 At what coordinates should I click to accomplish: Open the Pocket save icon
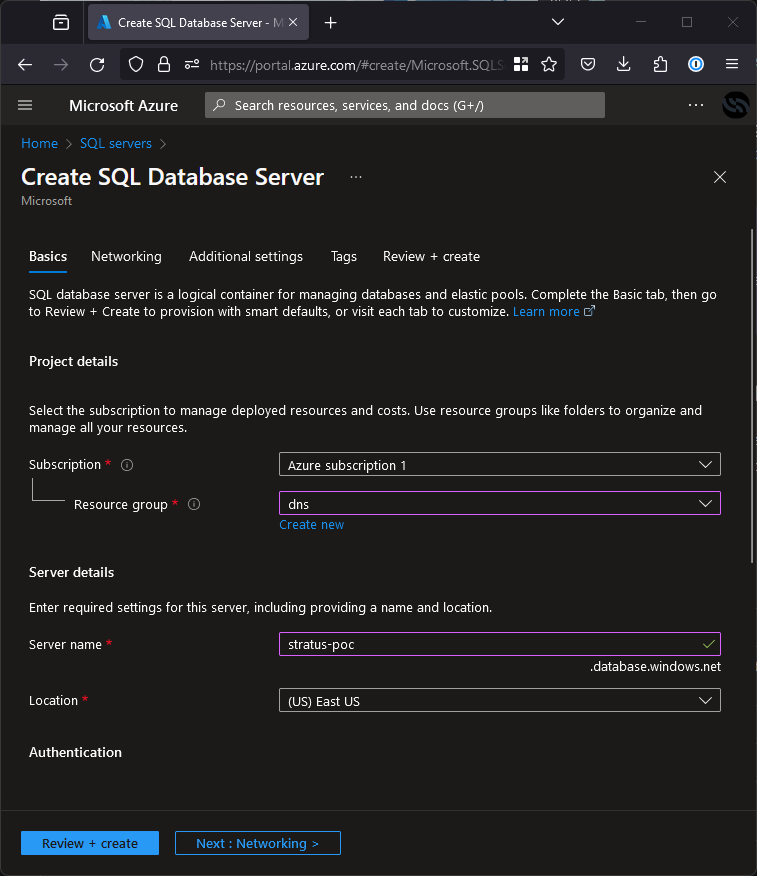pyautogui.click(x=588, y=65)
